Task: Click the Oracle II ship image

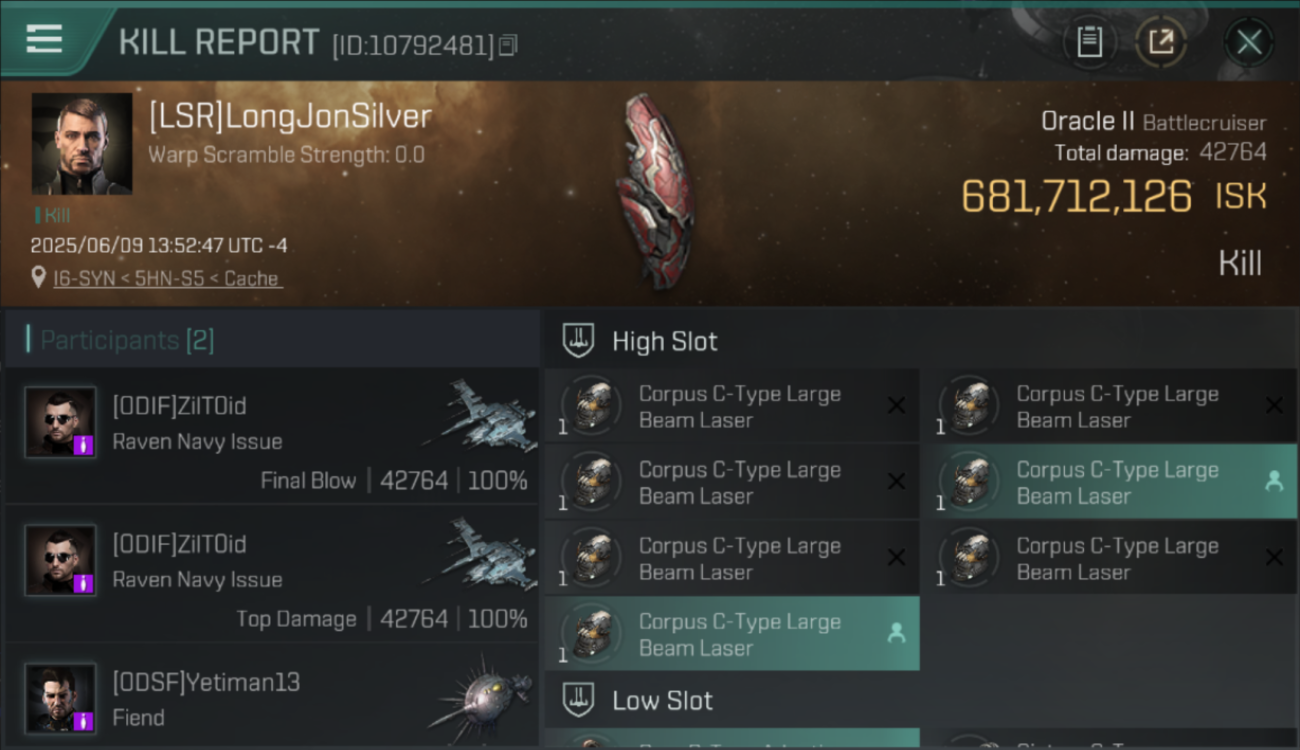Action: click(x=655, y=190)
